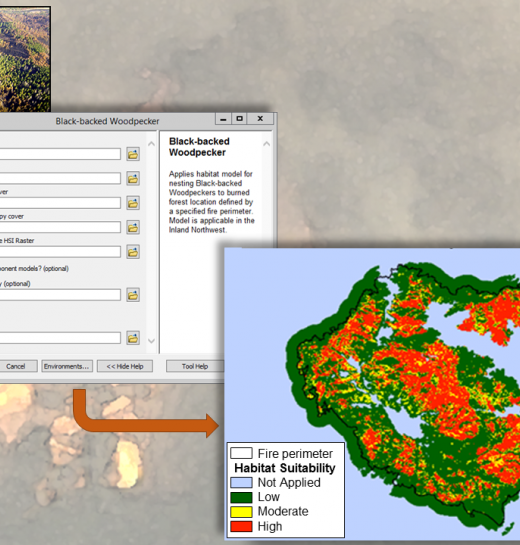
Task: Click 'onent models? (optional)' parameter label
Action: pyautogui.click(x=34, y=269)
